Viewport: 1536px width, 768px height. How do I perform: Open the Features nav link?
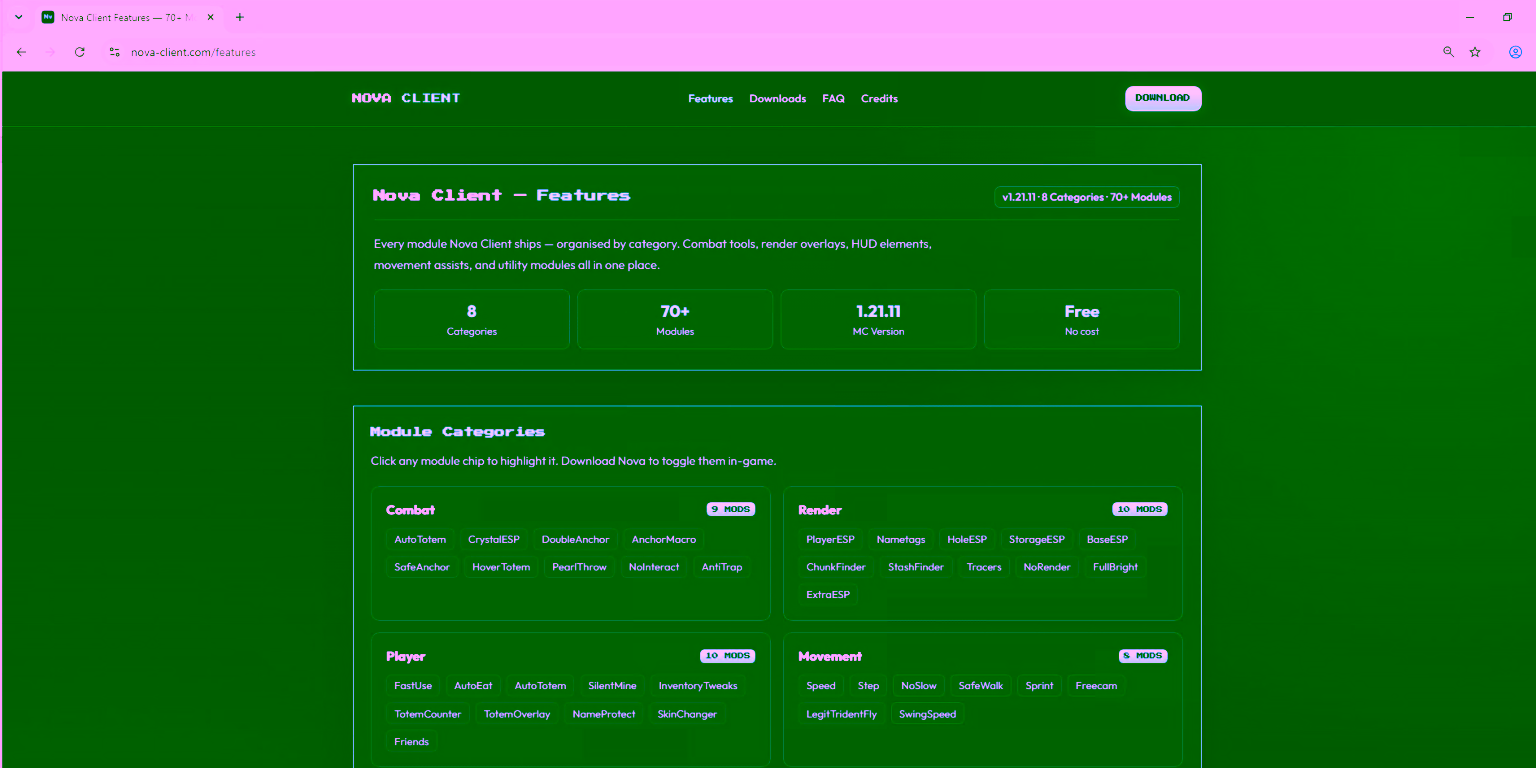tap(711, 99)
